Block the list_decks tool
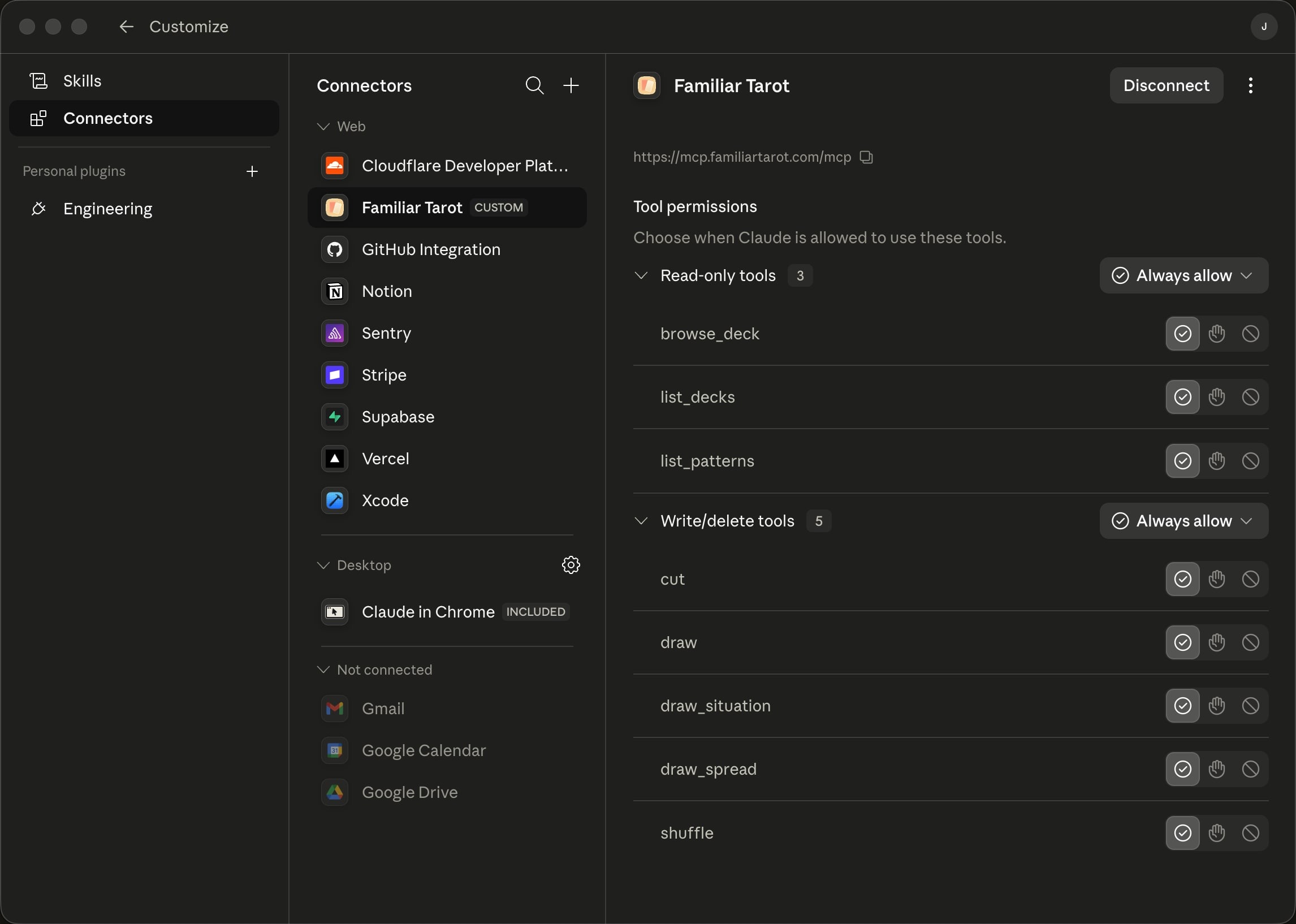The width and height of the screenshot is (1296, 924). [x=1250, y=397]
